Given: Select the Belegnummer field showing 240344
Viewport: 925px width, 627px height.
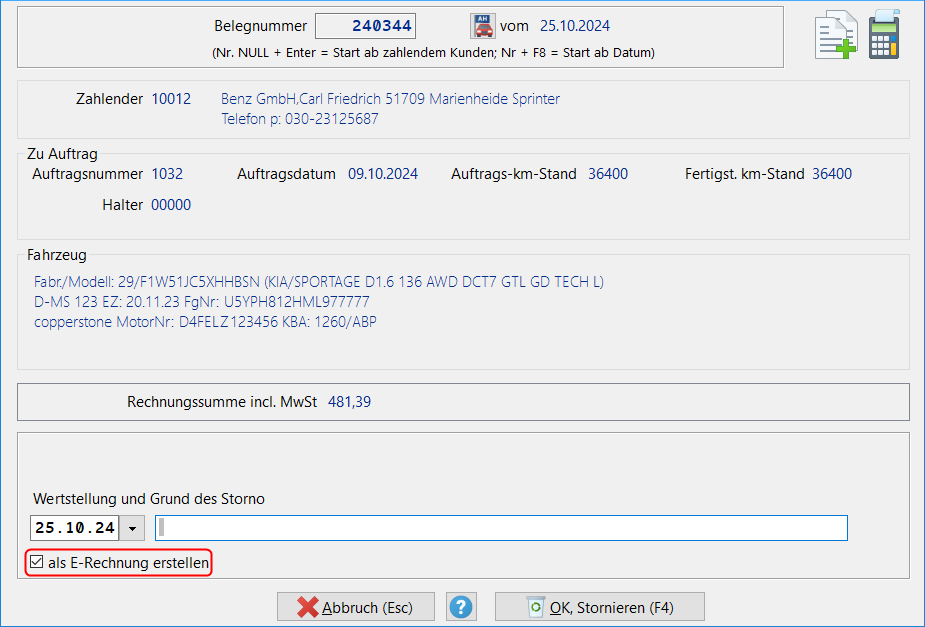Looking at the screenshot, I should pyautogui.click(x=366, y=25).
